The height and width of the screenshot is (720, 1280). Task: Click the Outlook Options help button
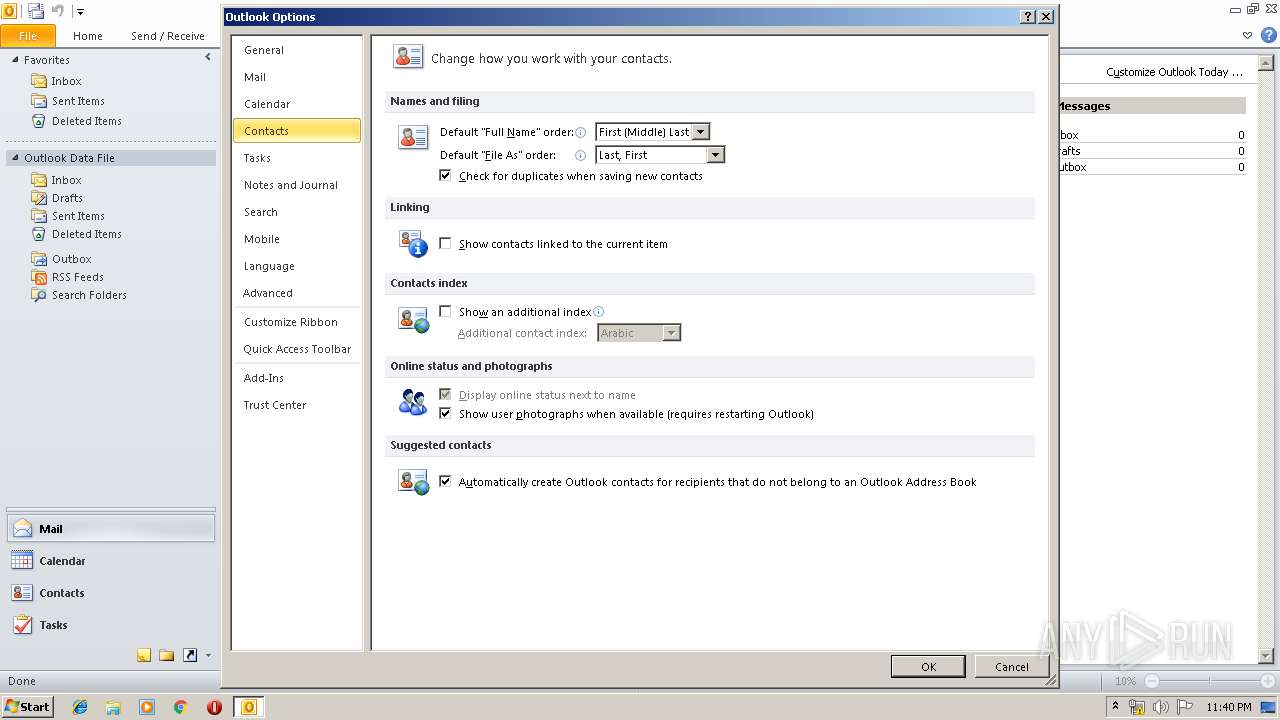[1028, 17]
